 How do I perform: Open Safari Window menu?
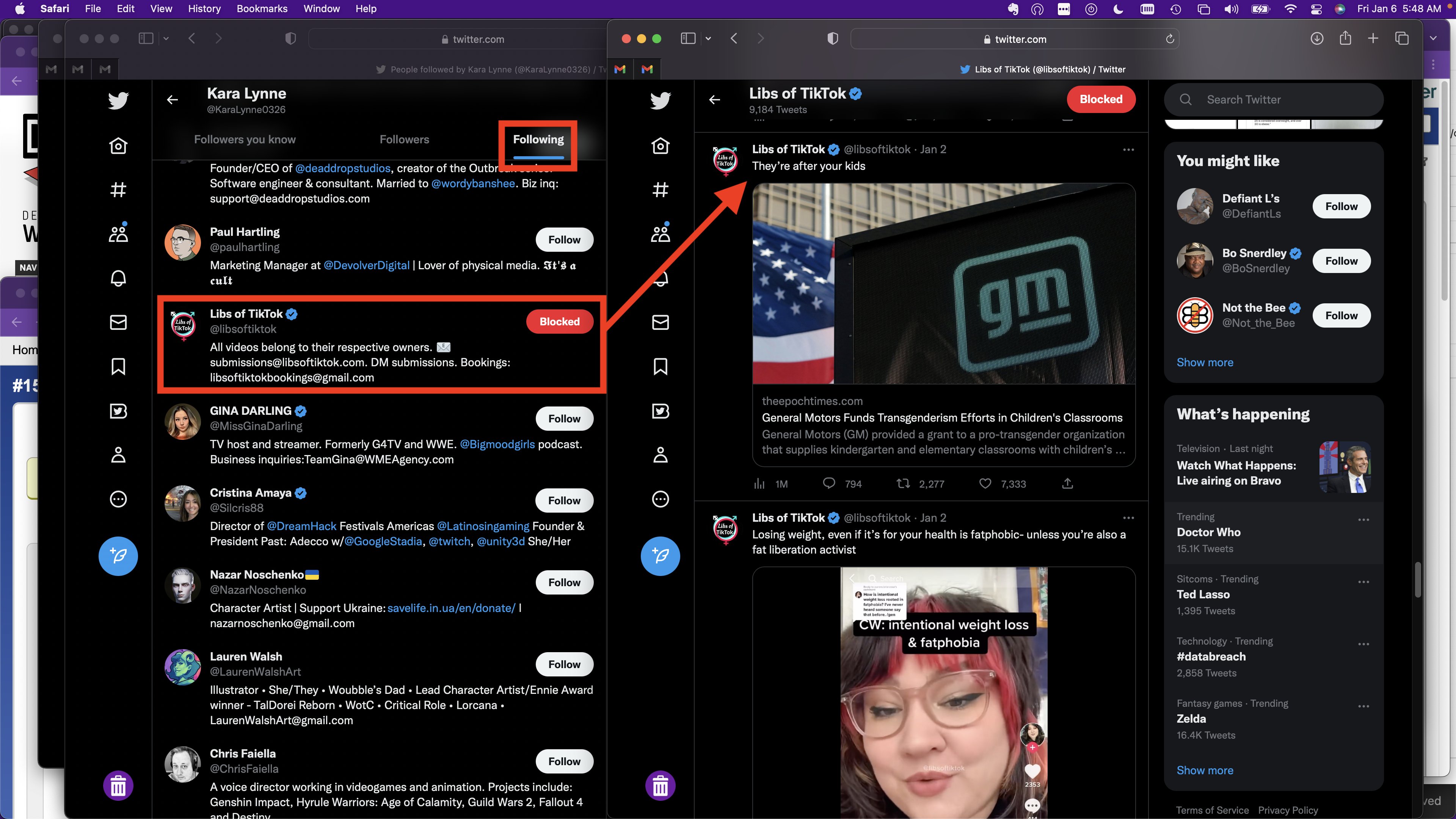(321, 8)
